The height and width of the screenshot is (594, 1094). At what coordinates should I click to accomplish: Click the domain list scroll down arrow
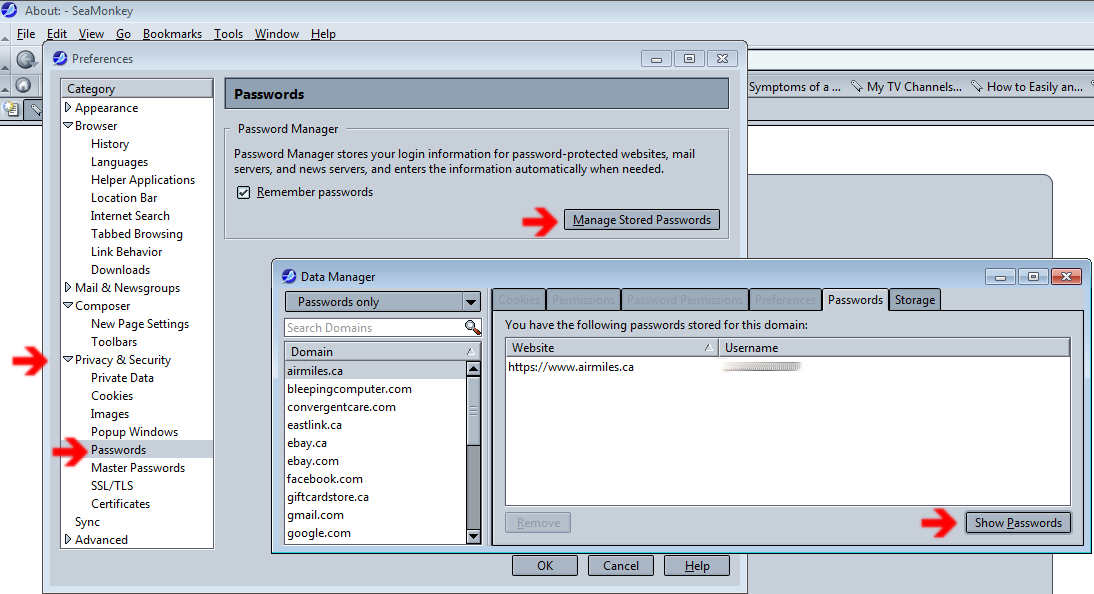point(473,536)
